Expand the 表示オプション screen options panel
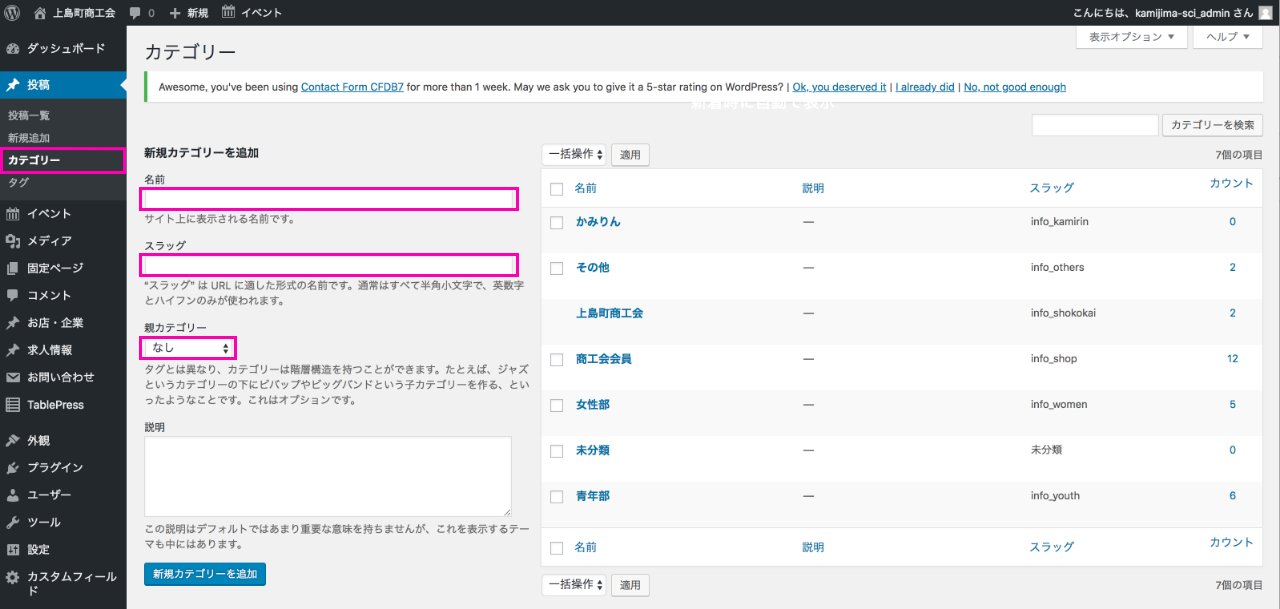This screenshot has height=609, width=1280. click(1131, 37)
